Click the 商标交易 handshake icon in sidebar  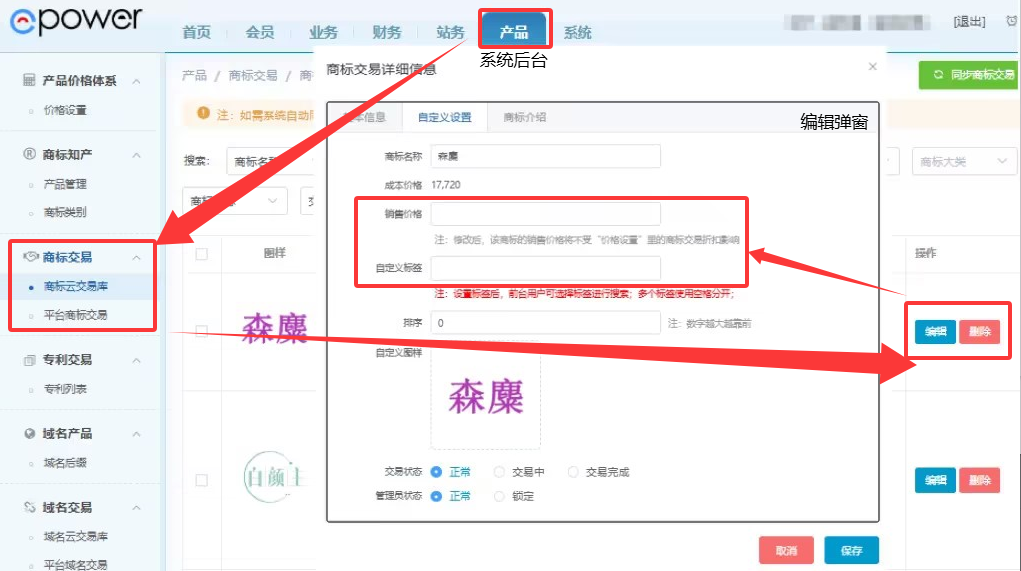(x=30, y=257)
